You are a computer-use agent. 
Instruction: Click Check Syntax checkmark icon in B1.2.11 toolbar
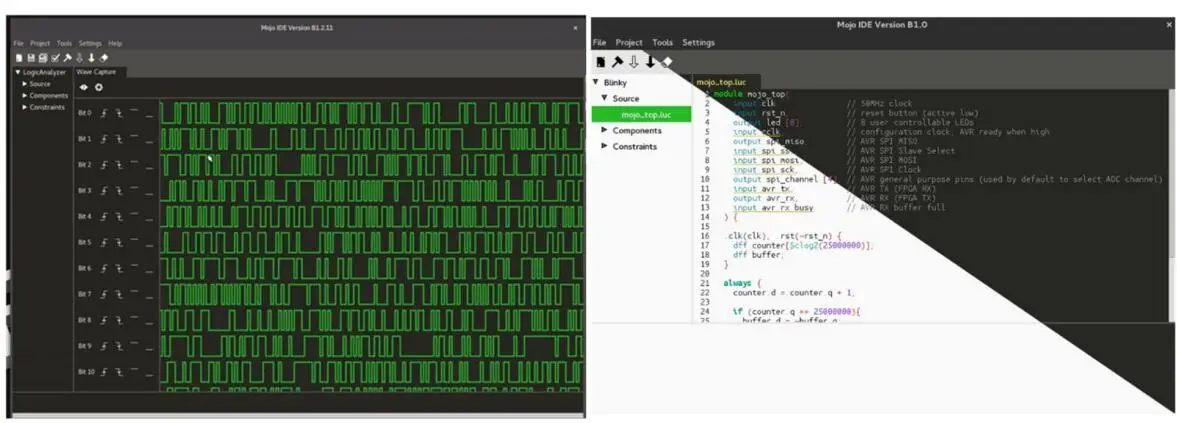56,58
